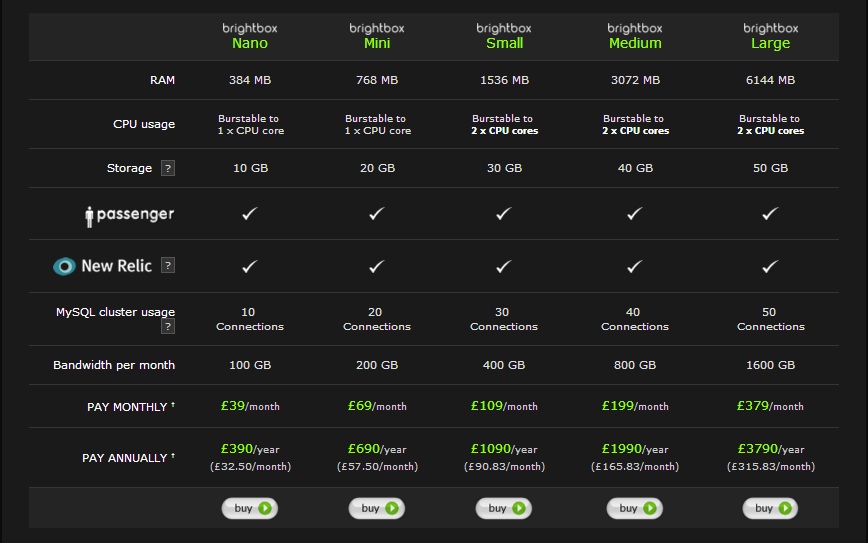This screenshot has height=543, width=868.
Task: Buy the Brightbox Nano plan
Action: point(250,508)
